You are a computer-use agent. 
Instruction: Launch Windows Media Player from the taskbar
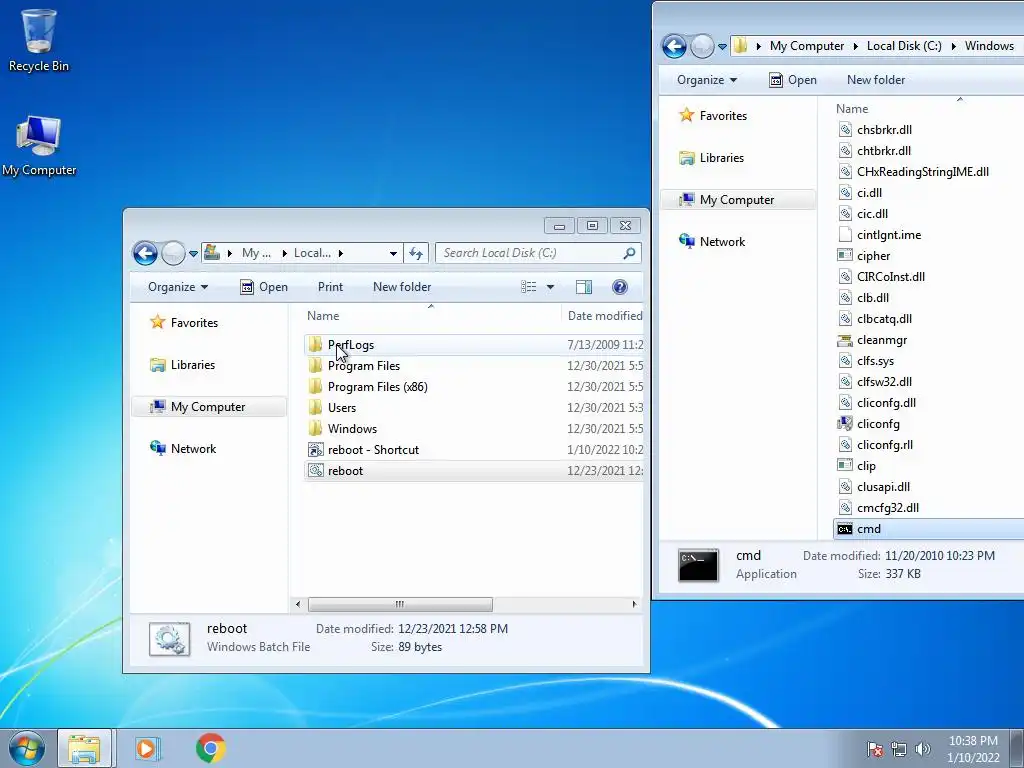tap(148, 748)
